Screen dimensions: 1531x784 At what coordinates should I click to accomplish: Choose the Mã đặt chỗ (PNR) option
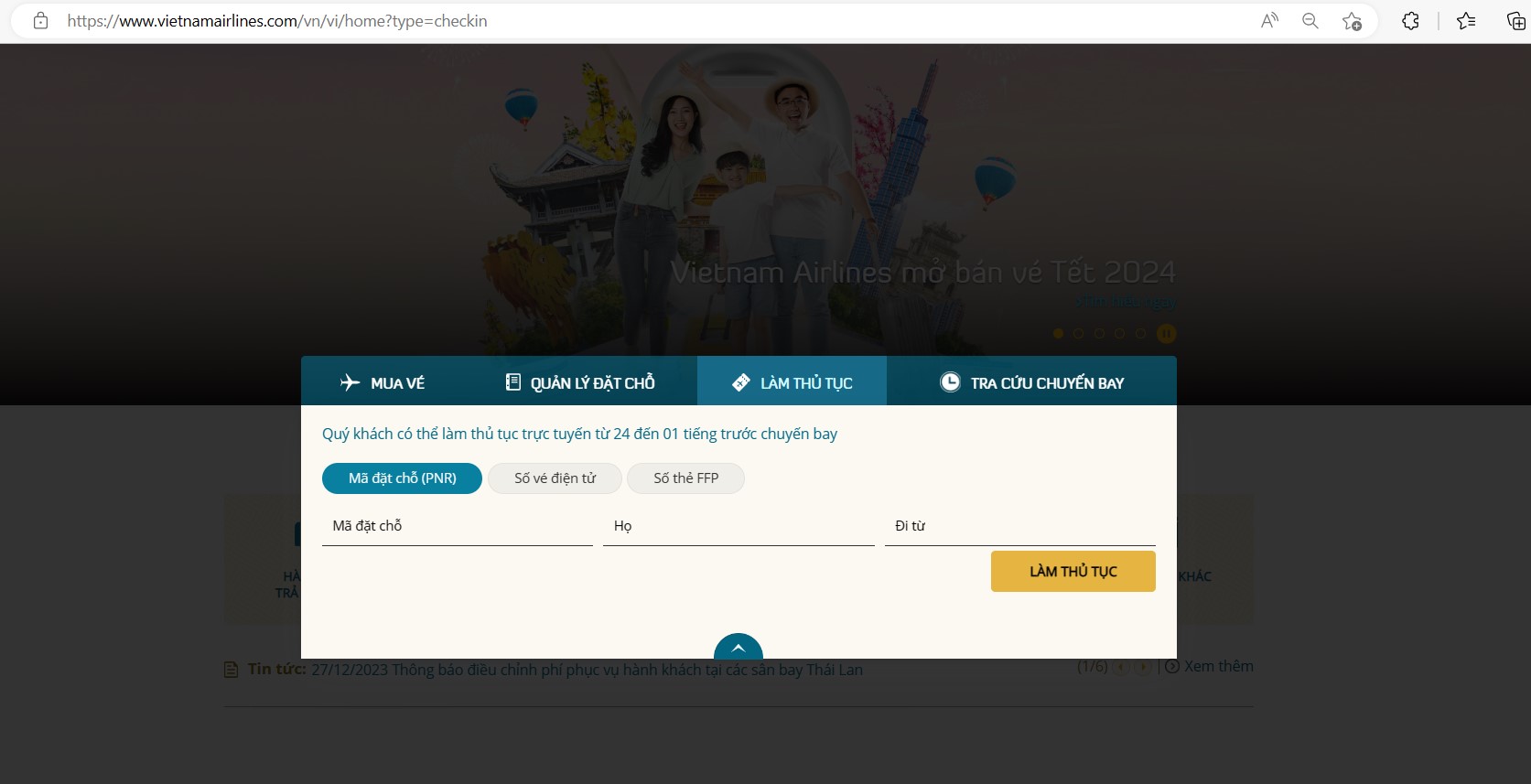402,478
